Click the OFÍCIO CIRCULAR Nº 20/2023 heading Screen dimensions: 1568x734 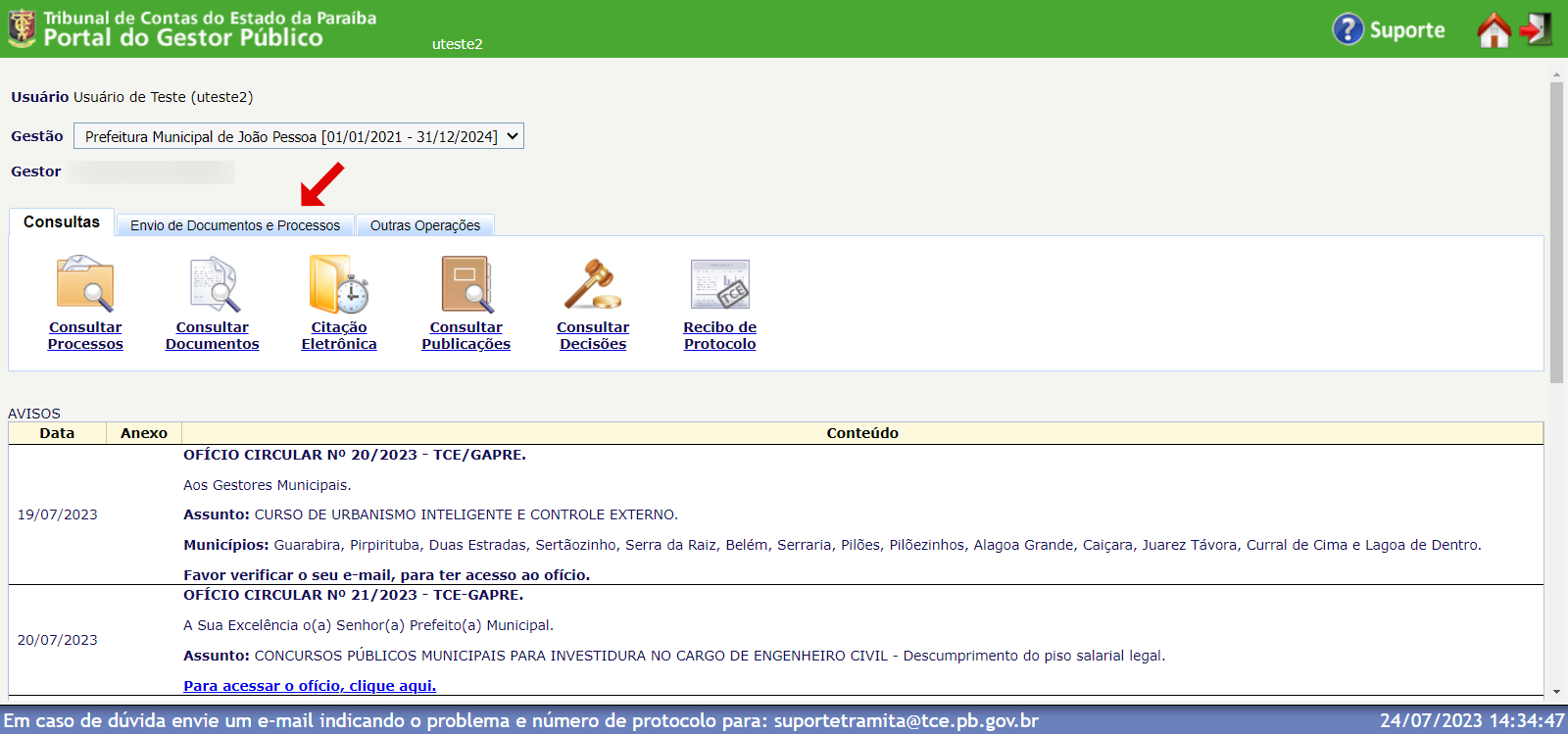(x=355, y=455)
